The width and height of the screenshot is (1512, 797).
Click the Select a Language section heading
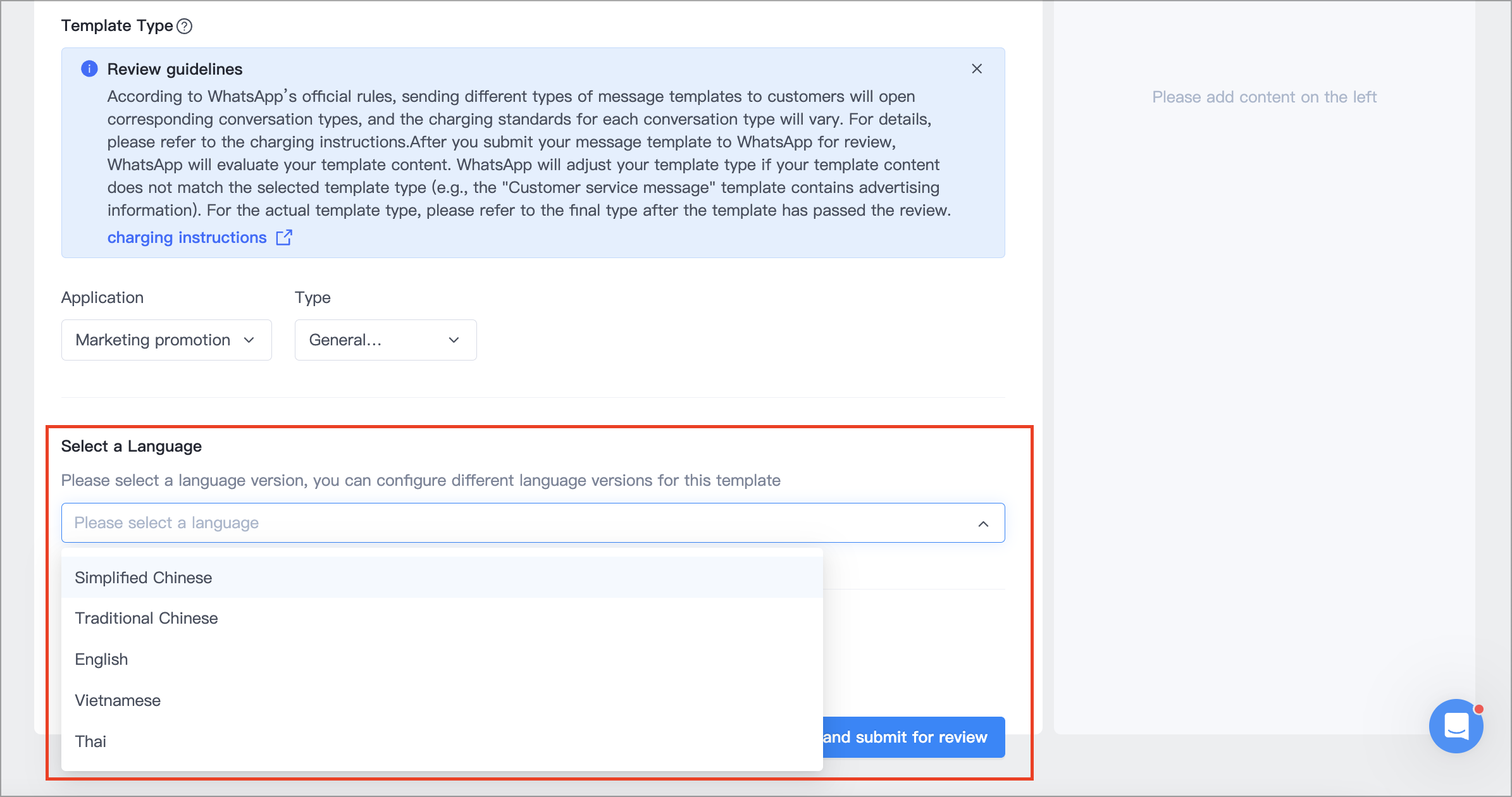click(132, 446)
